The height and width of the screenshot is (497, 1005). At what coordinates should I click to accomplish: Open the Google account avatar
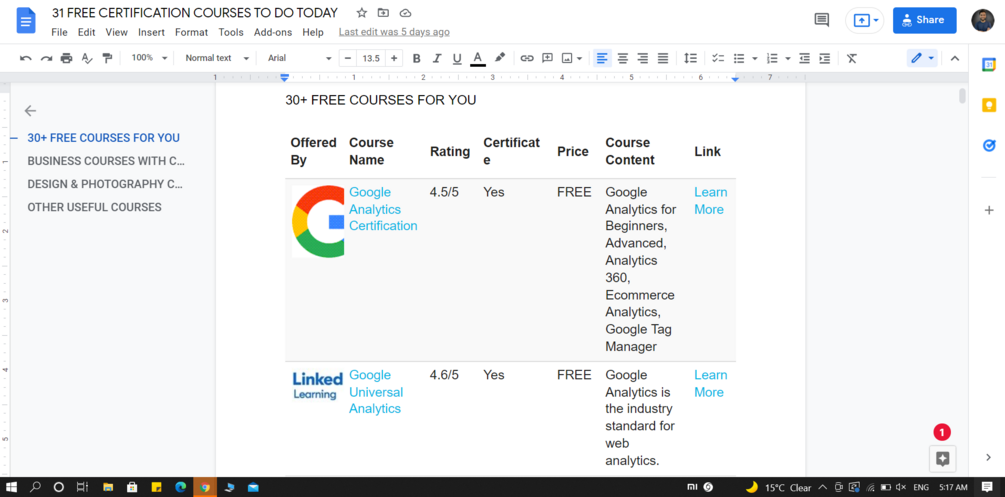click(983, 21)
